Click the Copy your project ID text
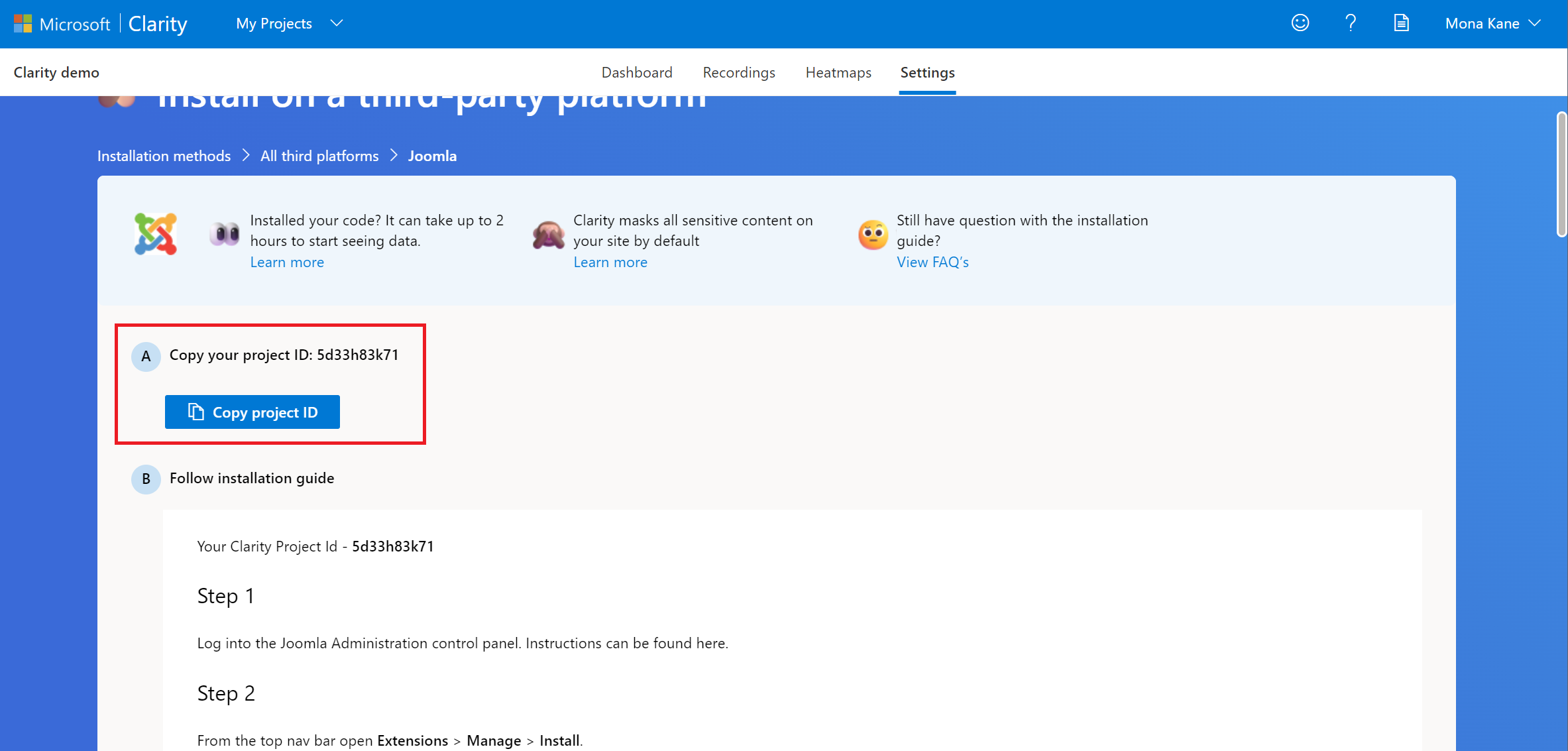 (x=284, y=355)
